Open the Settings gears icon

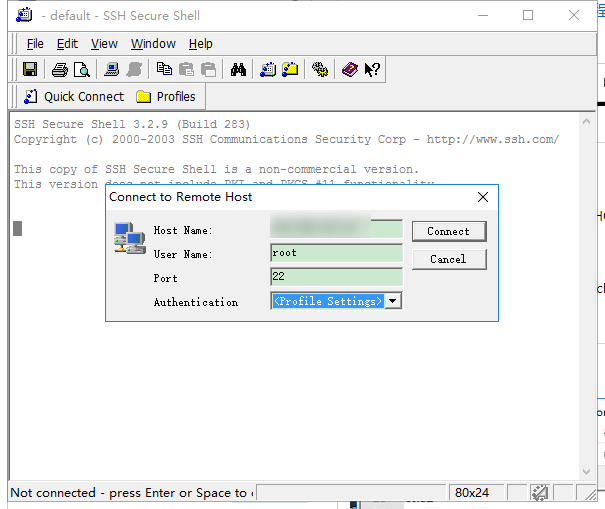tap(320, 69)
